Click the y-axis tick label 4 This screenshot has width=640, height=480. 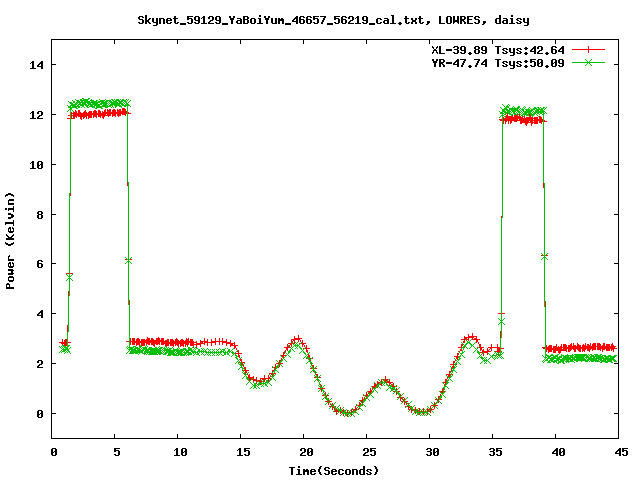pos(40,314)
